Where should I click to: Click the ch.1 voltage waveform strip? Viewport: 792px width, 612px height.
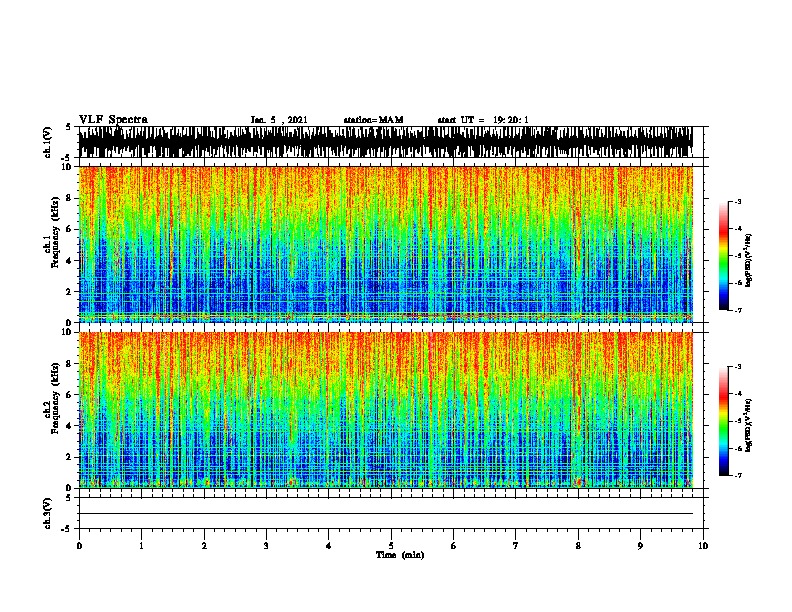[x=386, y=142]
